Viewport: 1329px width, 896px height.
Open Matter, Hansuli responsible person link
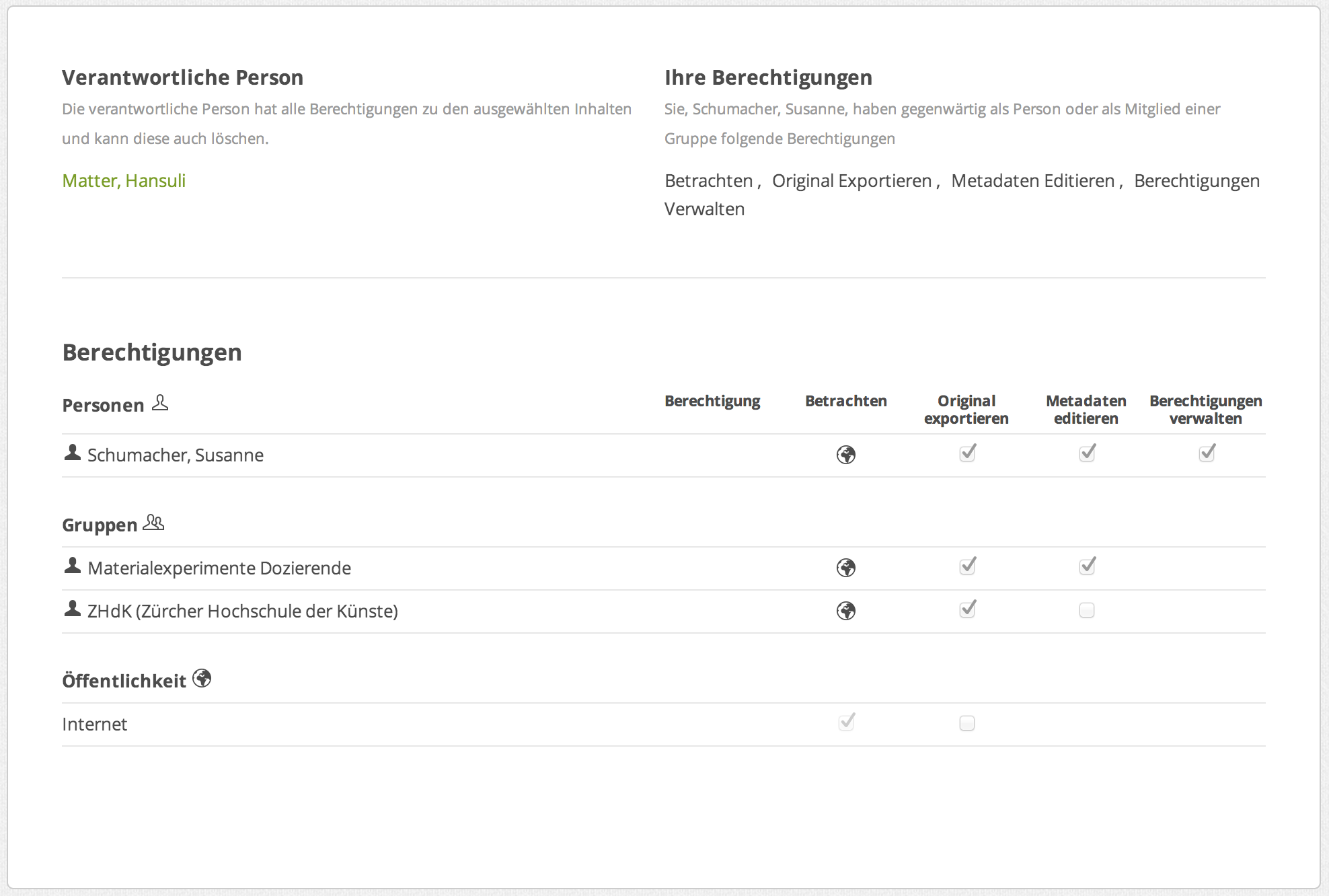(x=124, y=180)
